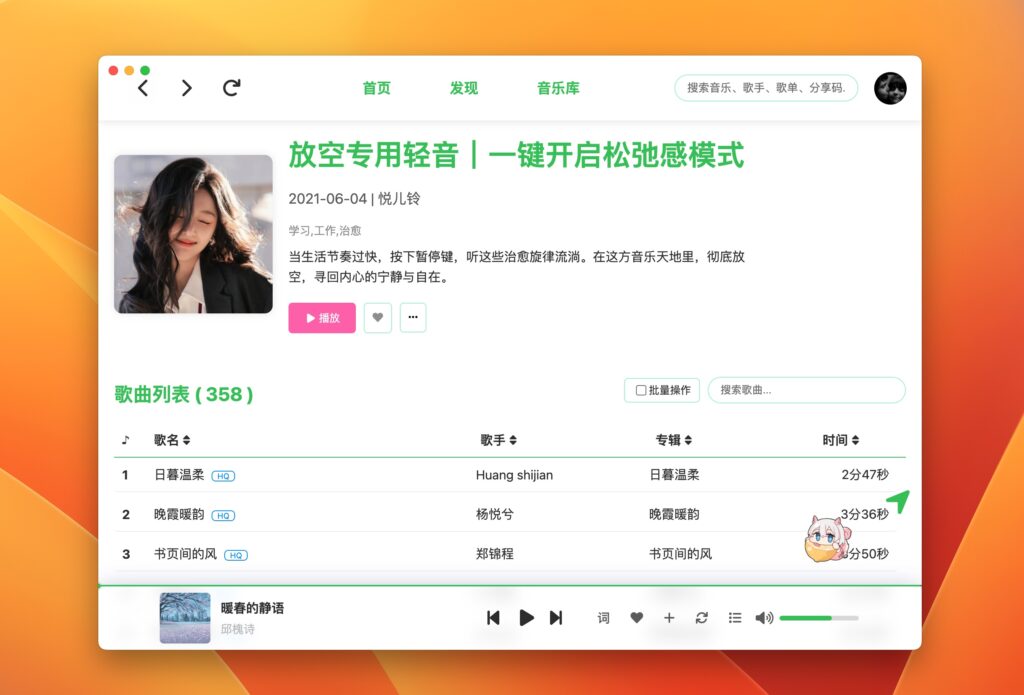Click the HQ badge next to 日暮温柔
This screenshot has height=695, width=1024.
[x=222, y=475]
